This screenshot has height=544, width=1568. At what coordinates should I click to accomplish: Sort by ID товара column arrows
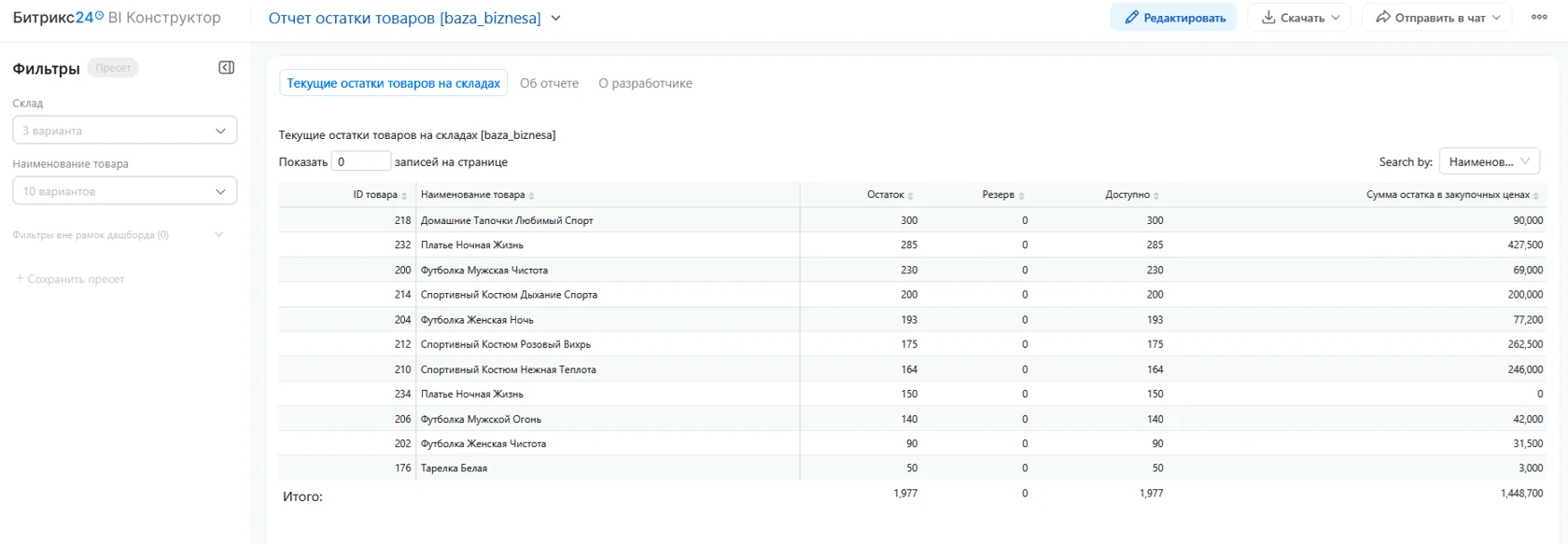pyautogui.click(x=404, y=196)
